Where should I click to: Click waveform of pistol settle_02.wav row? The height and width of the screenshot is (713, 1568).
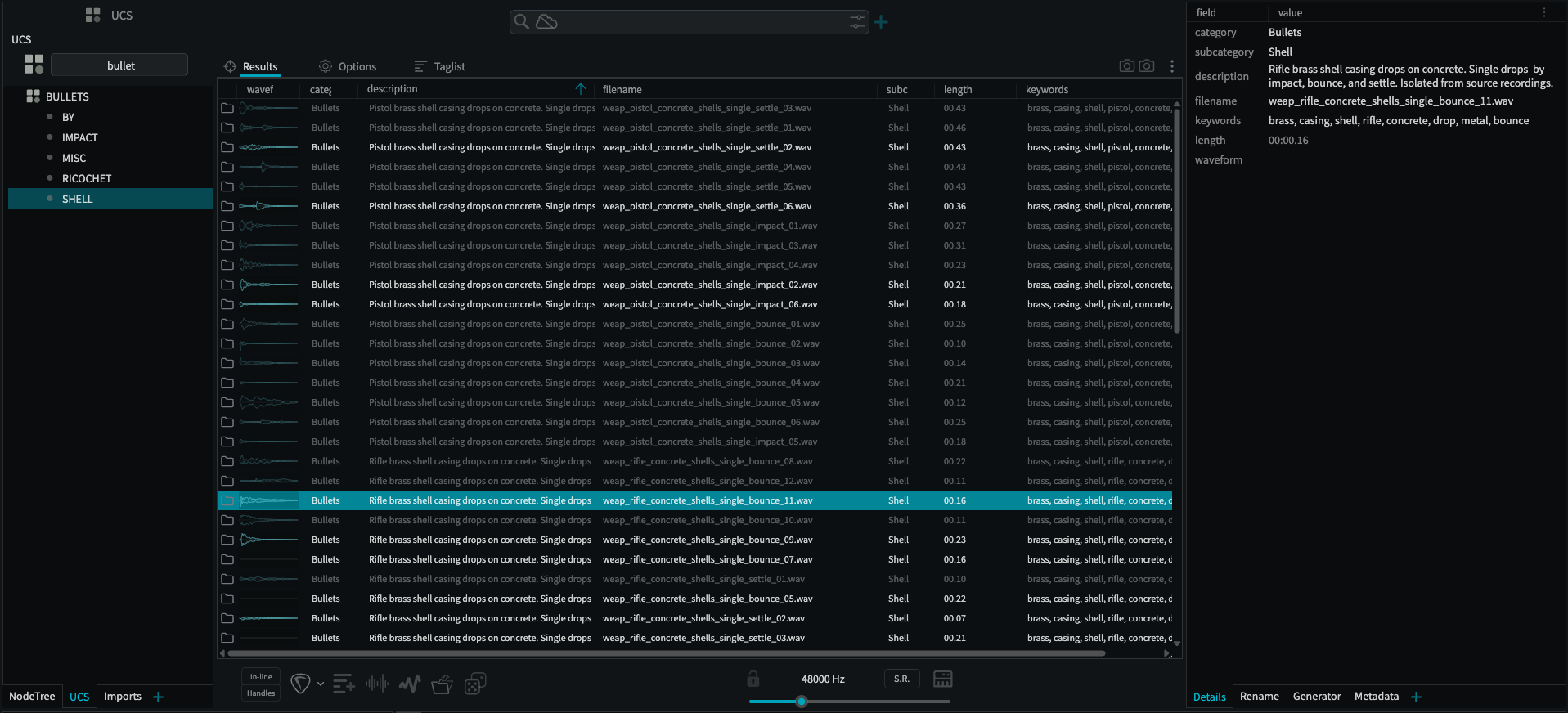click(x=268, y=147)
